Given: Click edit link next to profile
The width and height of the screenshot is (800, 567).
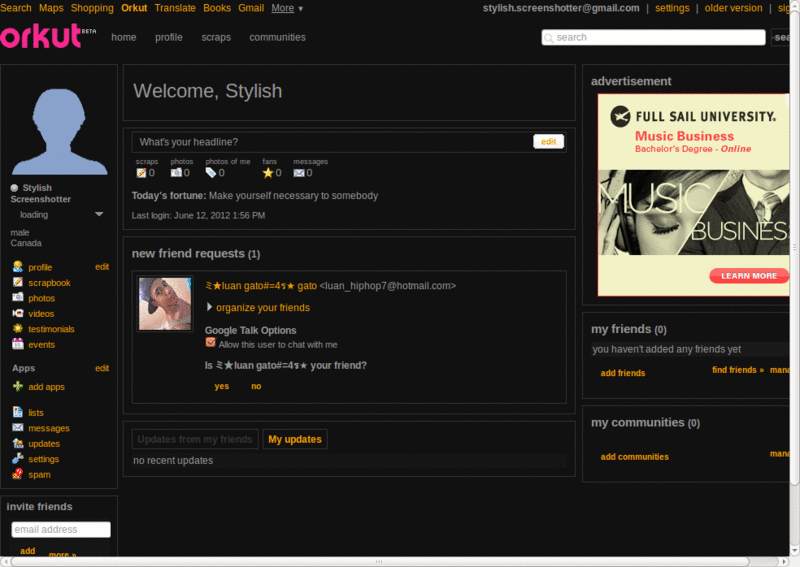Looking at the screenshot, I should [x=102, y=267].
